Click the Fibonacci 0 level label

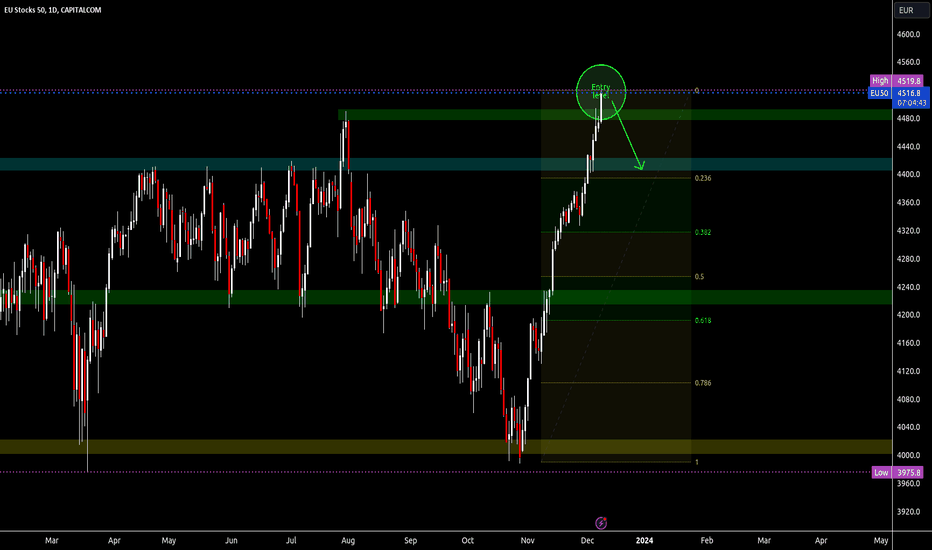click(x=697, y=91)
